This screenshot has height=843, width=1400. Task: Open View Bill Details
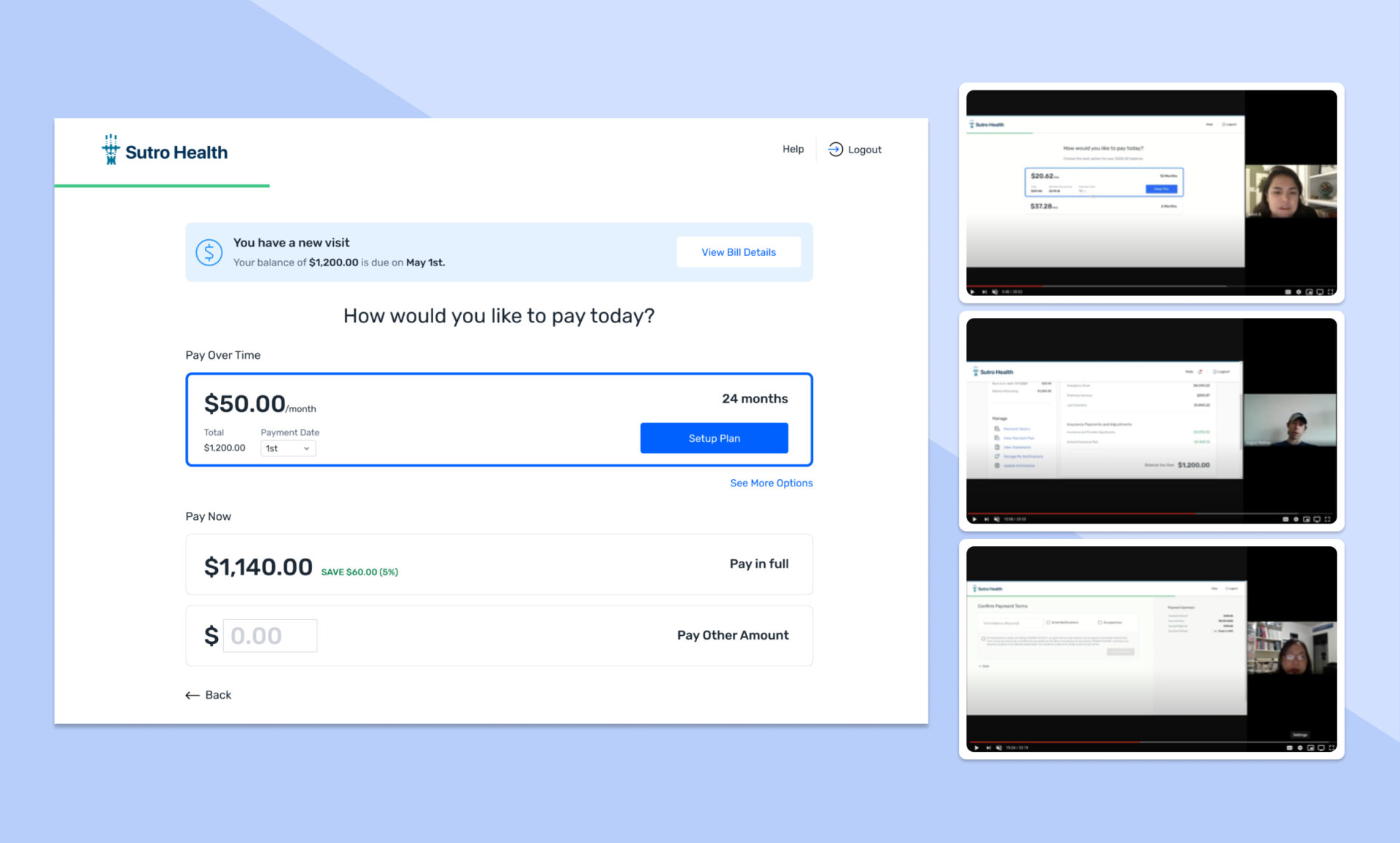pos(738,252)
